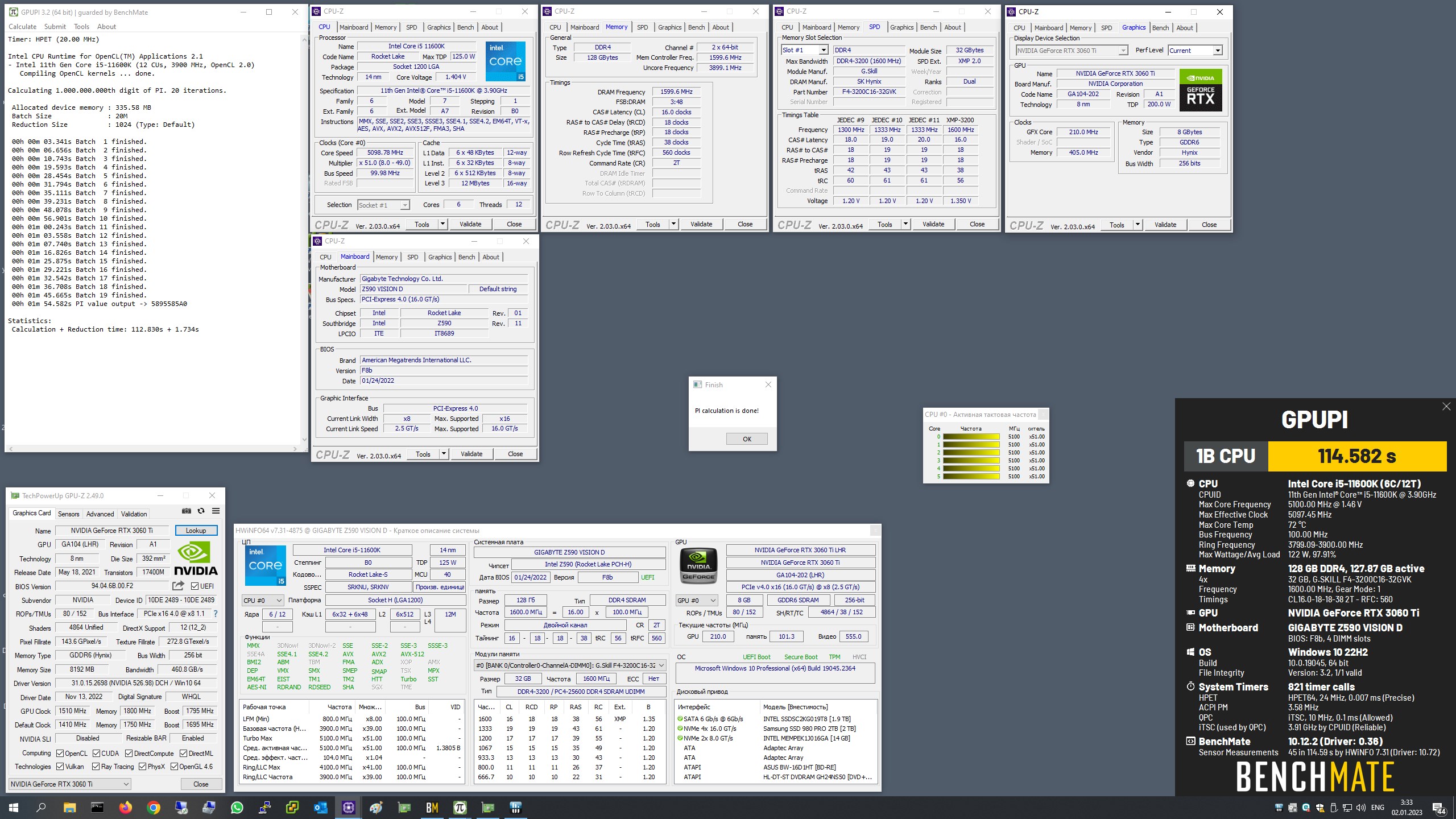The width and height of the screenshot is (1456, 819).
Task: Click GPUPI horizontal scrollbar right arrow
Action: [295, 449]
